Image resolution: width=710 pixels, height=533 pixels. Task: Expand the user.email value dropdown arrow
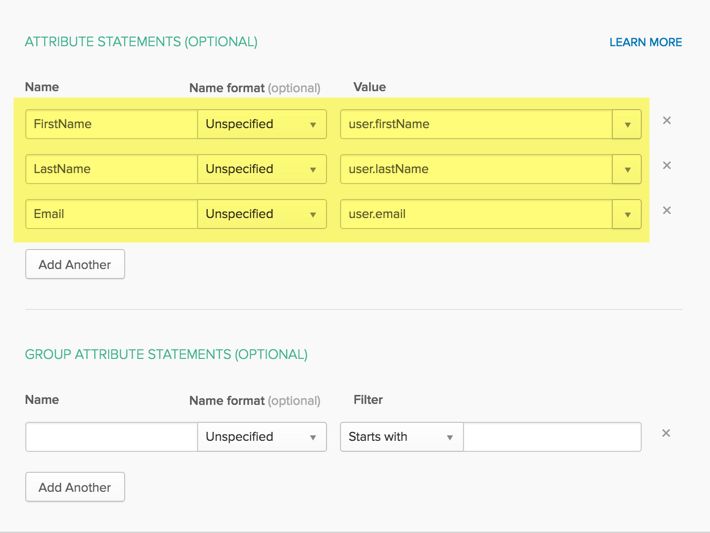click(627, 214)
